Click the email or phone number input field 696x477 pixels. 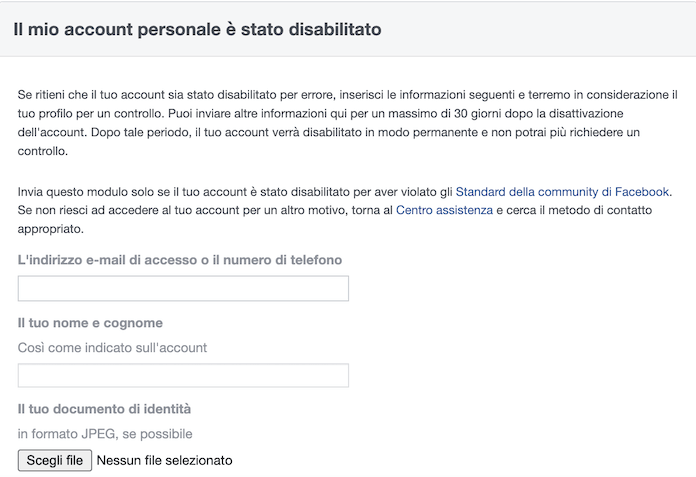pos(183,289)
